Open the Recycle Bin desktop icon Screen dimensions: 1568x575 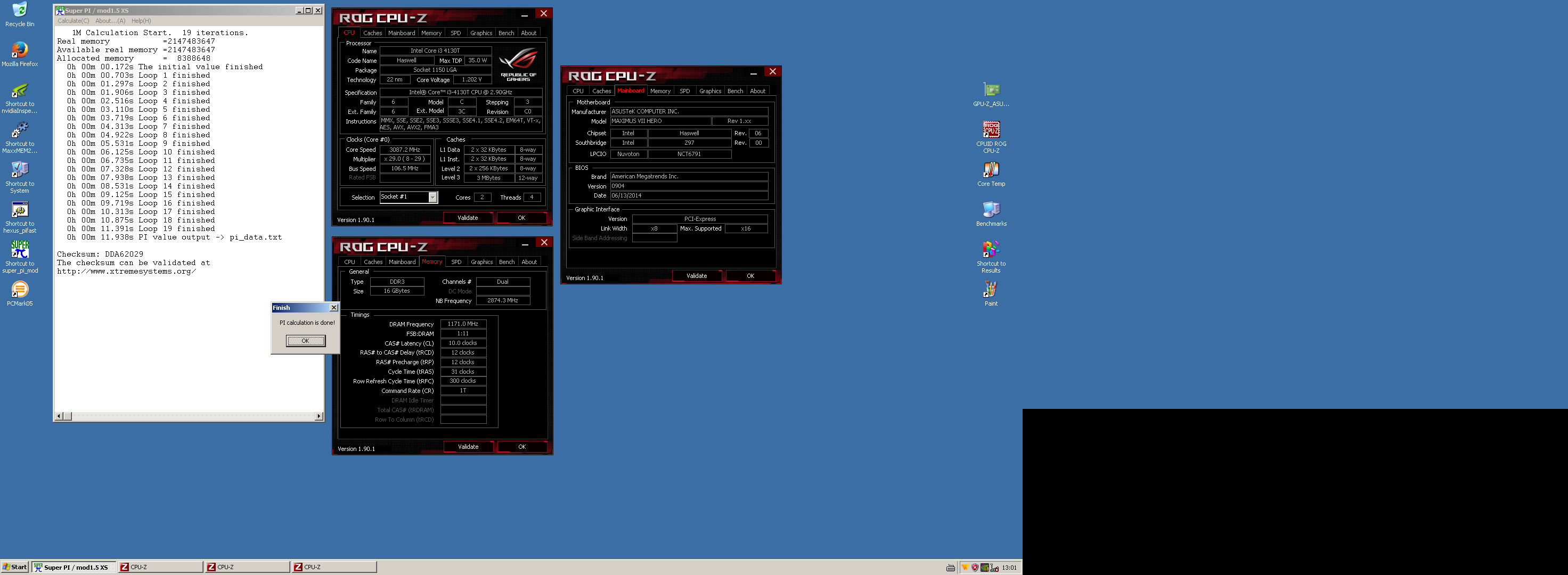coord(20,14)
